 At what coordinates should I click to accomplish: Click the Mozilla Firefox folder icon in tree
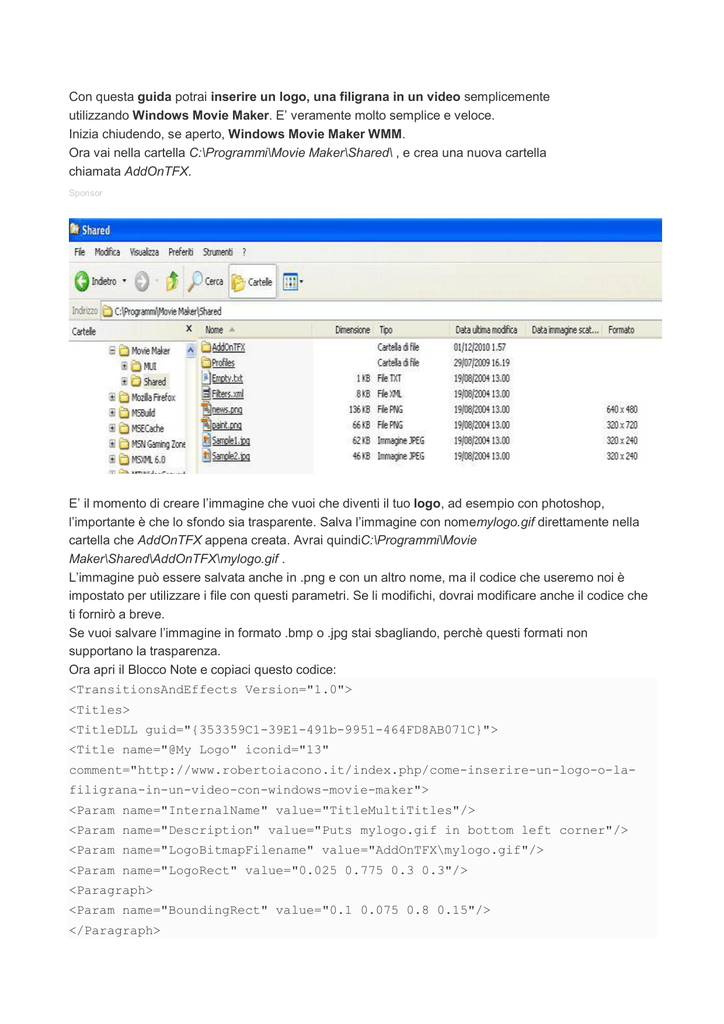tap(124, 397)
